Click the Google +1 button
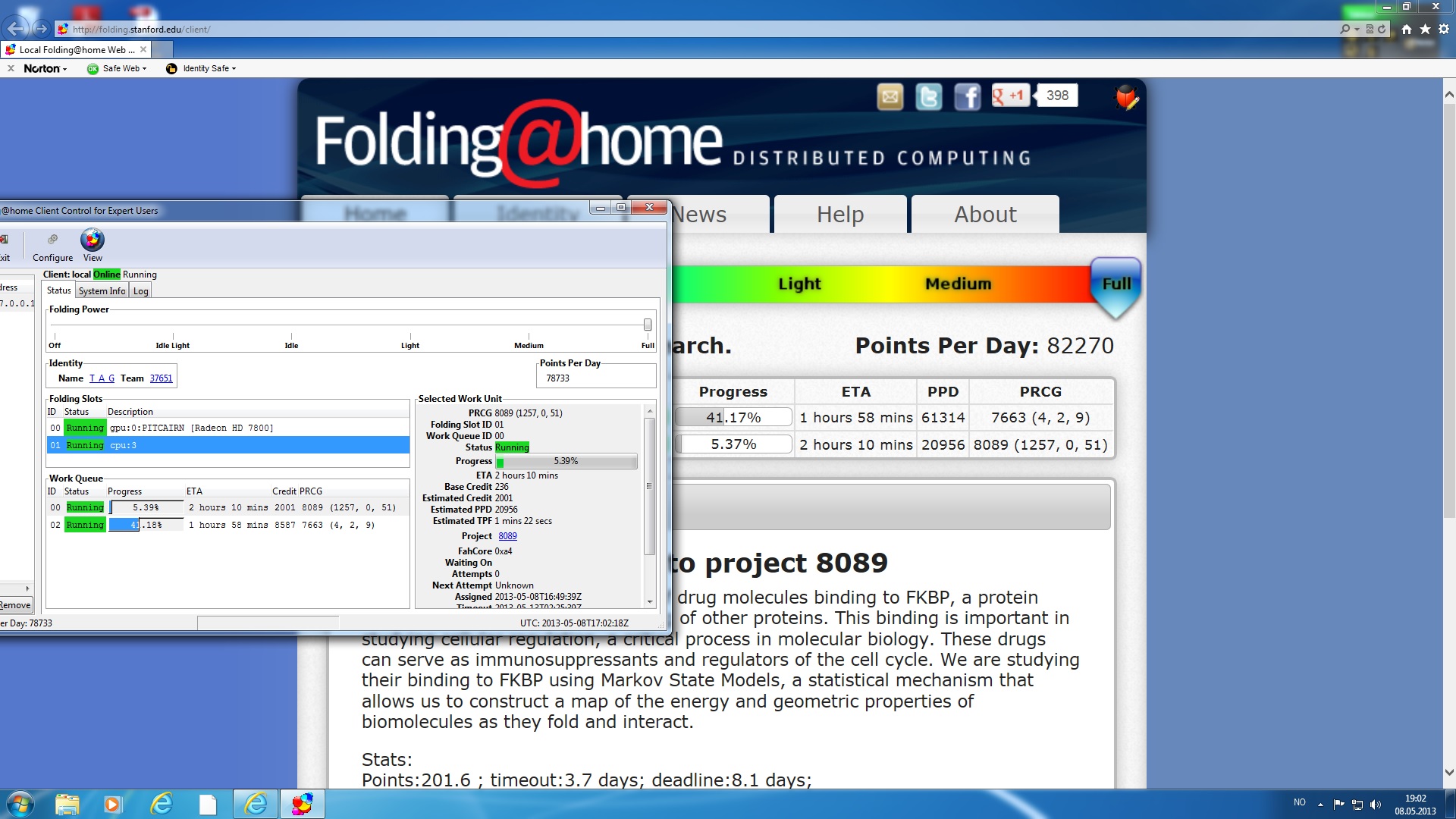This screenshot has width=1456, height=819. [x=1010, y=96]
